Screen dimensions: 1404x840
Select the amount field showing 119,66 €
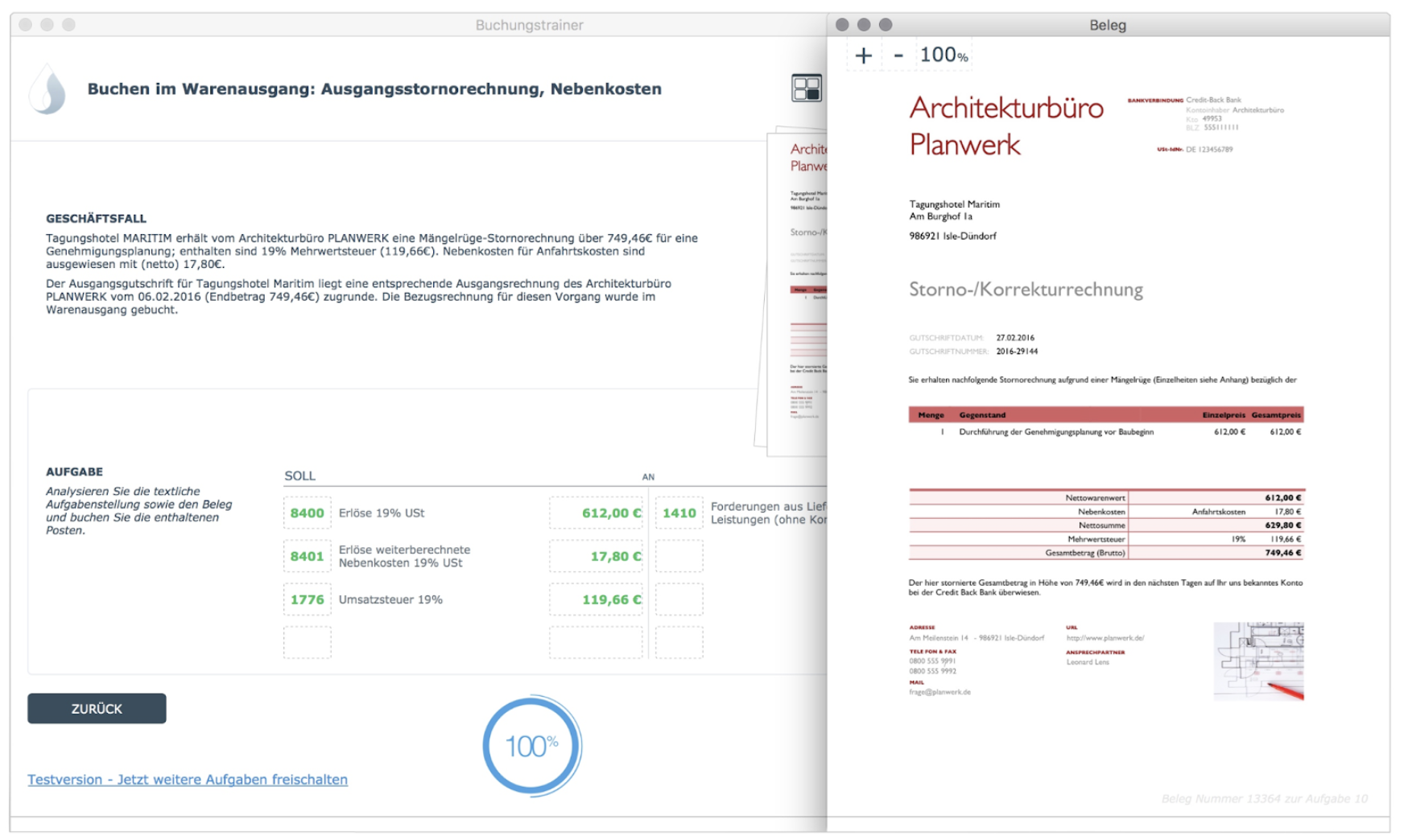597,599
